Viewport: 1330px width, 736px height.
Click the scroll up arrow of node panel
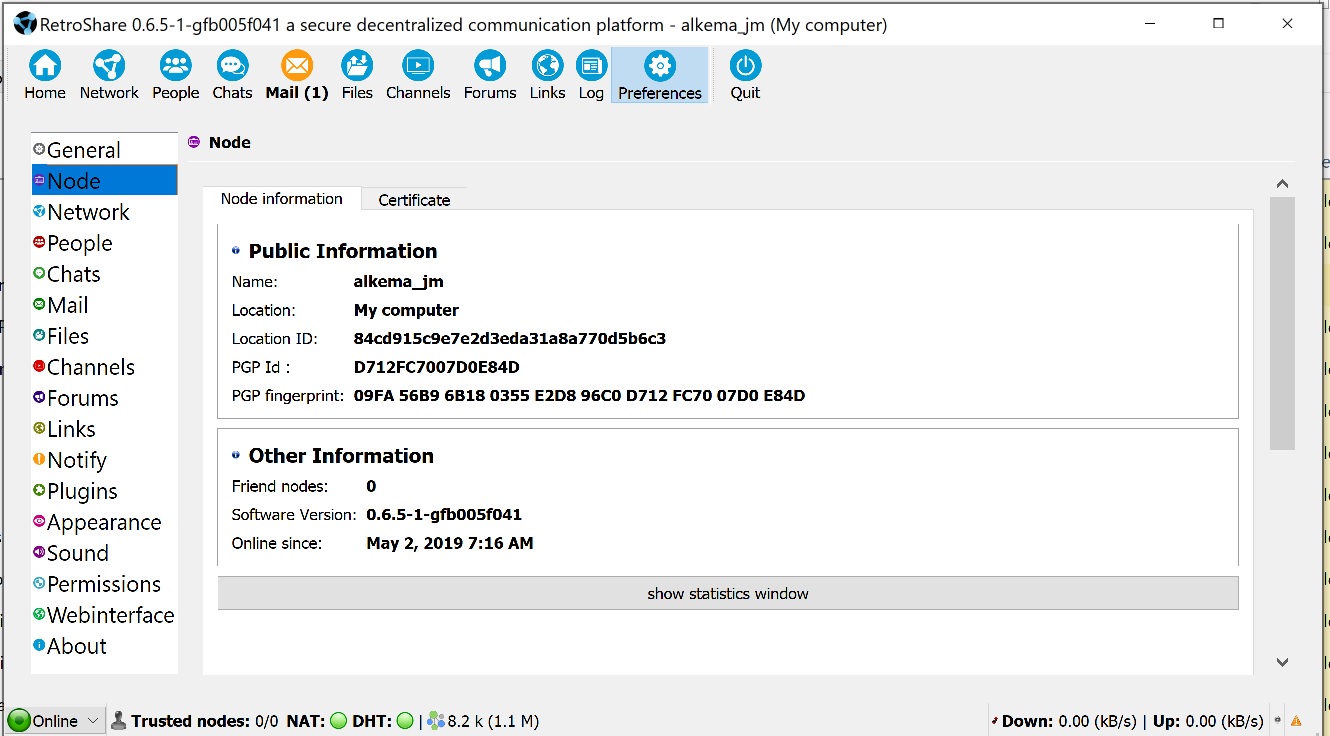coord(1282,184)
